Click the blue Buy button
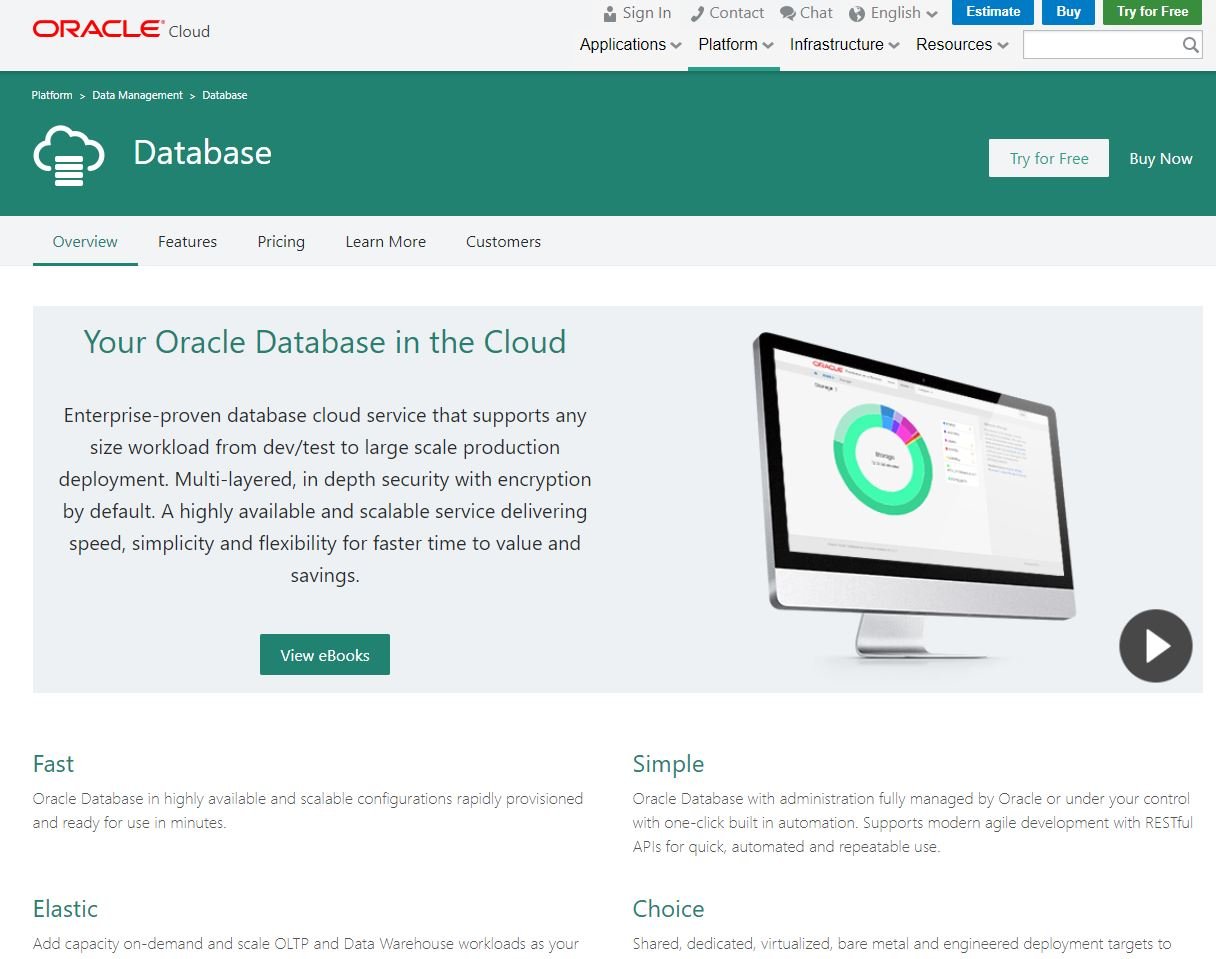This screenshot has width=1216, height=959. tap(1068, 12)
